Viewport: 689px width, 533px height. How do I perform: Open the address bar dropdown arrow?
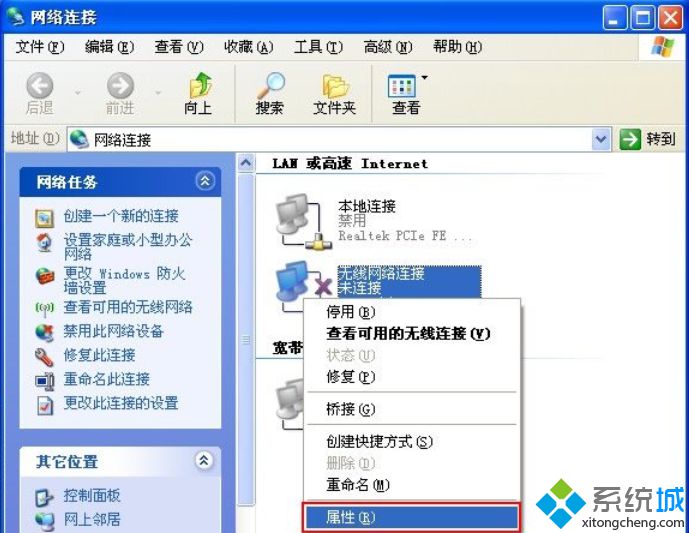601,140
